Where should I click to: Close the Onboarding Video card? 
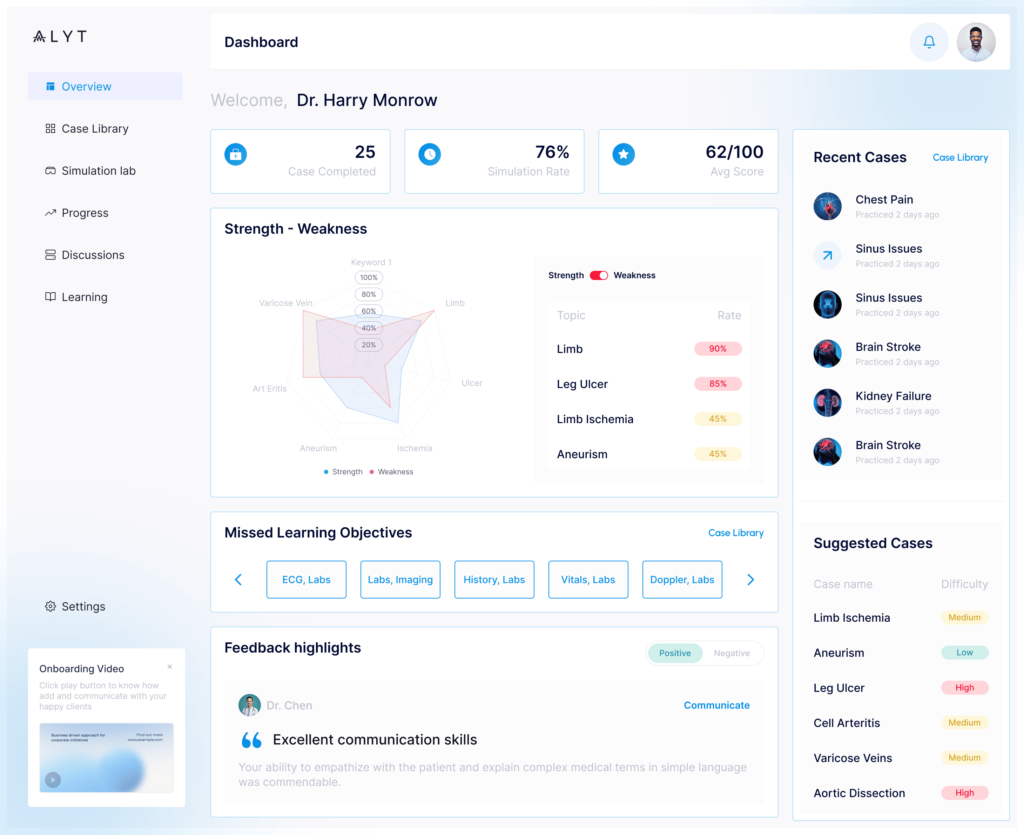coord(170,667)
